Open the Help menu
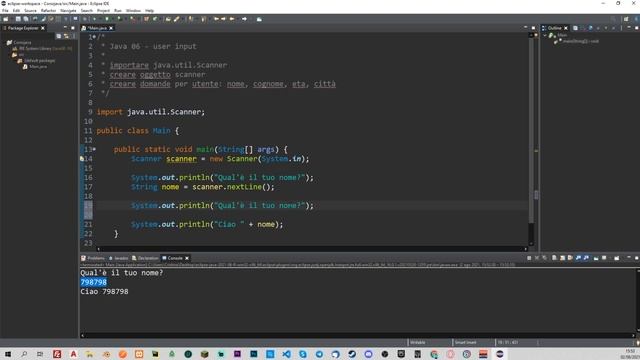Screen dimensions: 640x360 pos(149,11)
